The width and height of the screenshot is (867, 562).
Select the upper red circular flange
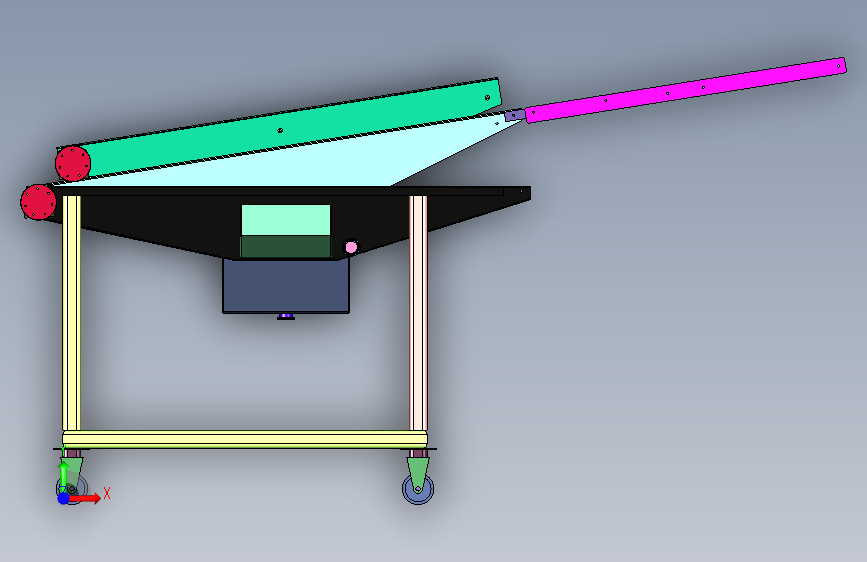pyautogui.click(x=73, y=164)
